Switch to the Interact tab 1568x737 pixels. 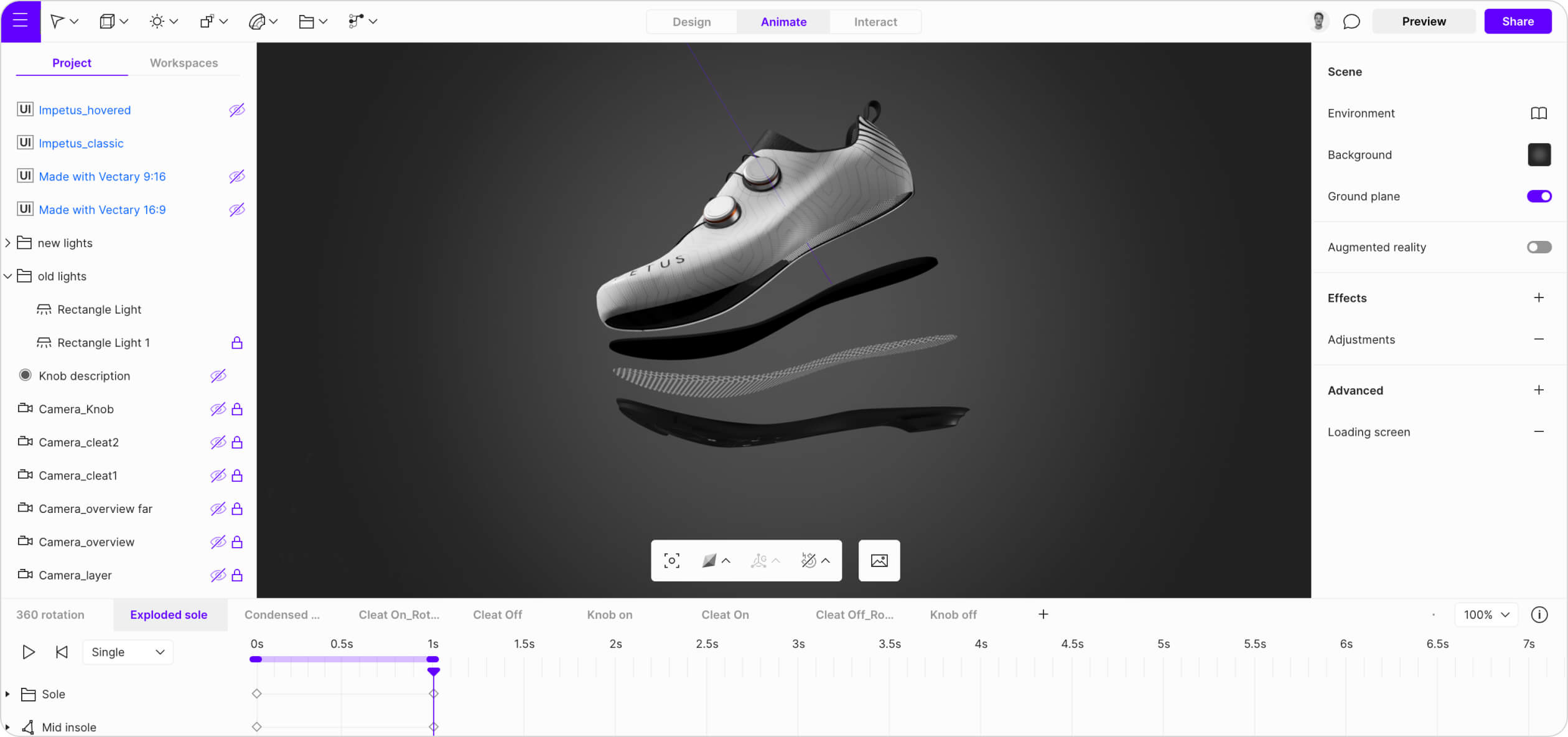(875, 22)
